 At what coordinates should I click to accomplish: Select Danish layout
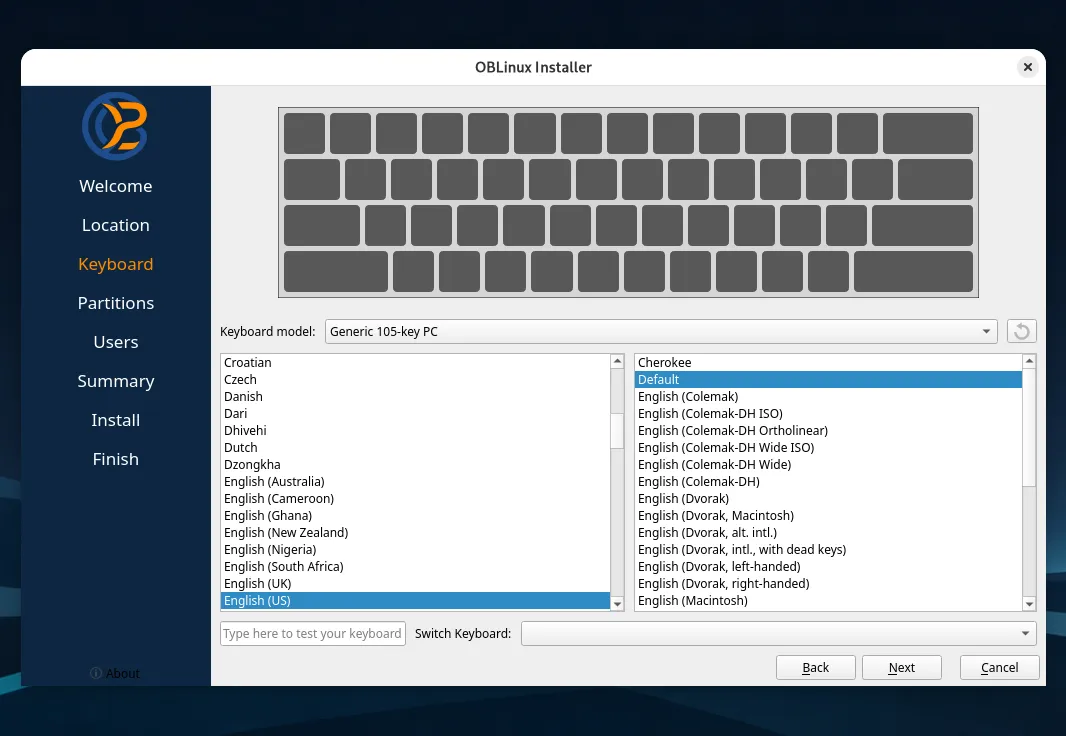click(415, 396)
